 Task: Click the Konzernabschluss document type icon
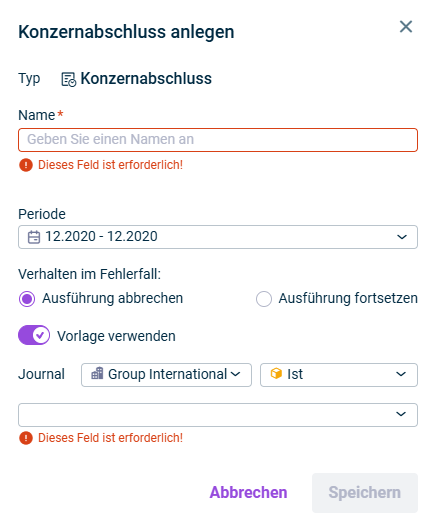[69, 79]
